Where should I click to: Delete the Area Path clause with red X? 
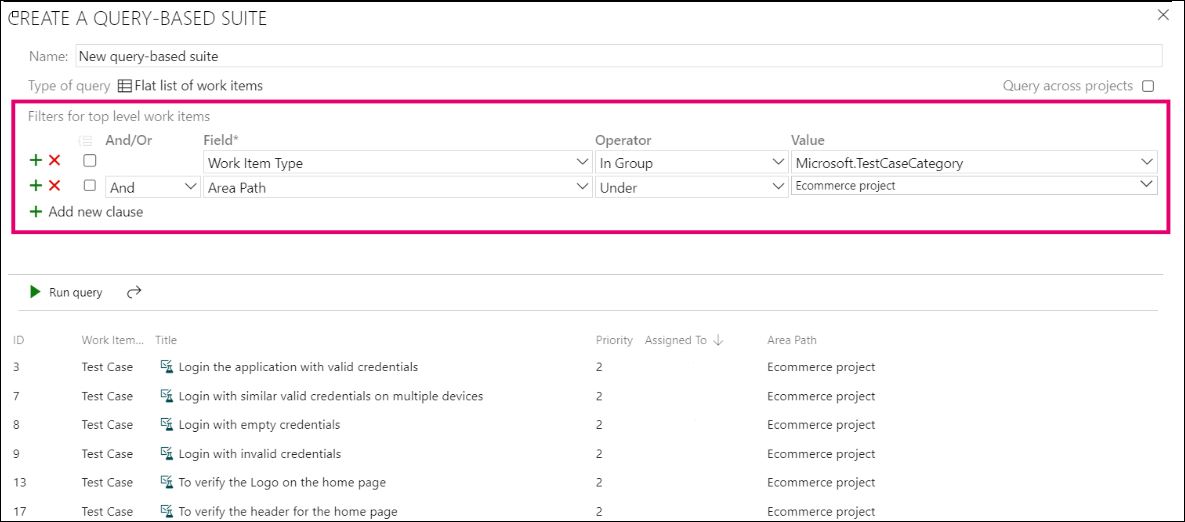click(x=55, y=186)
